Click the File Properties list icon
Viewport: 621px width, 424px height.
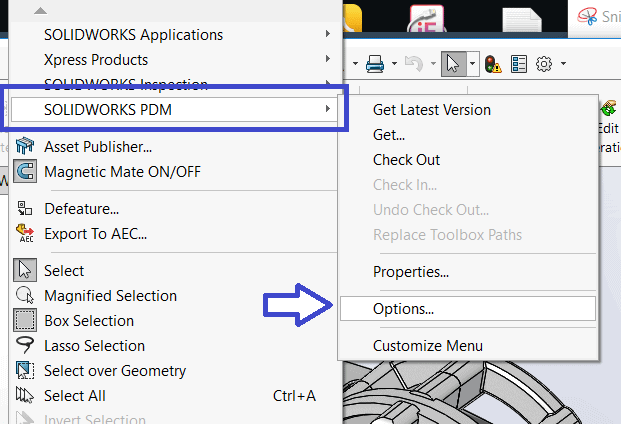tap(519, 64)
